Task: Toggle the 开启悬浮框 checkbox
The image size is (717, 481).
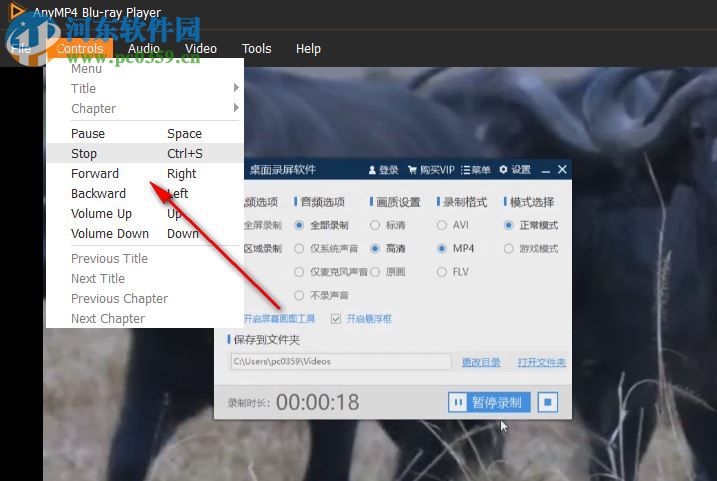Action: 336,319
